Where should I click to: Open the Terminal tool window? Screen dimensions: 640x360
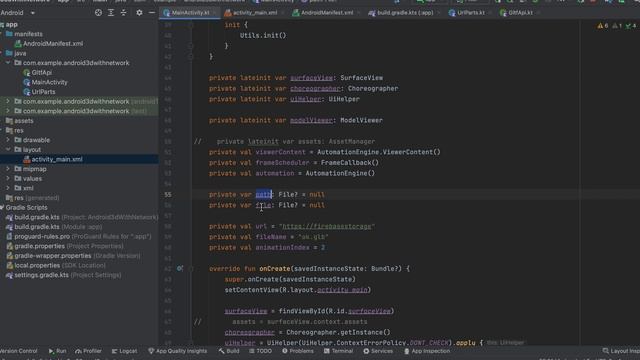point(338,351)
